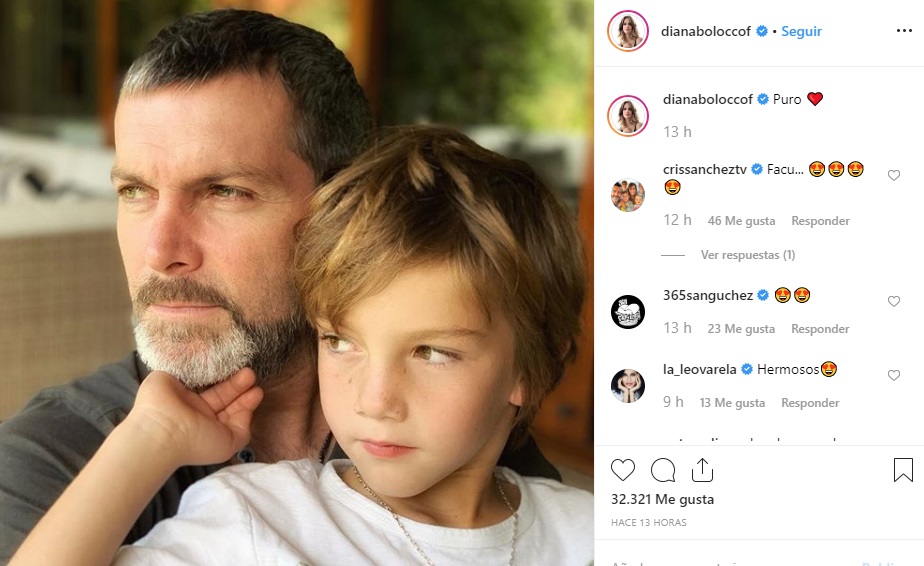
Task: Like the crissancheztv comment
Action: (894, 175)
